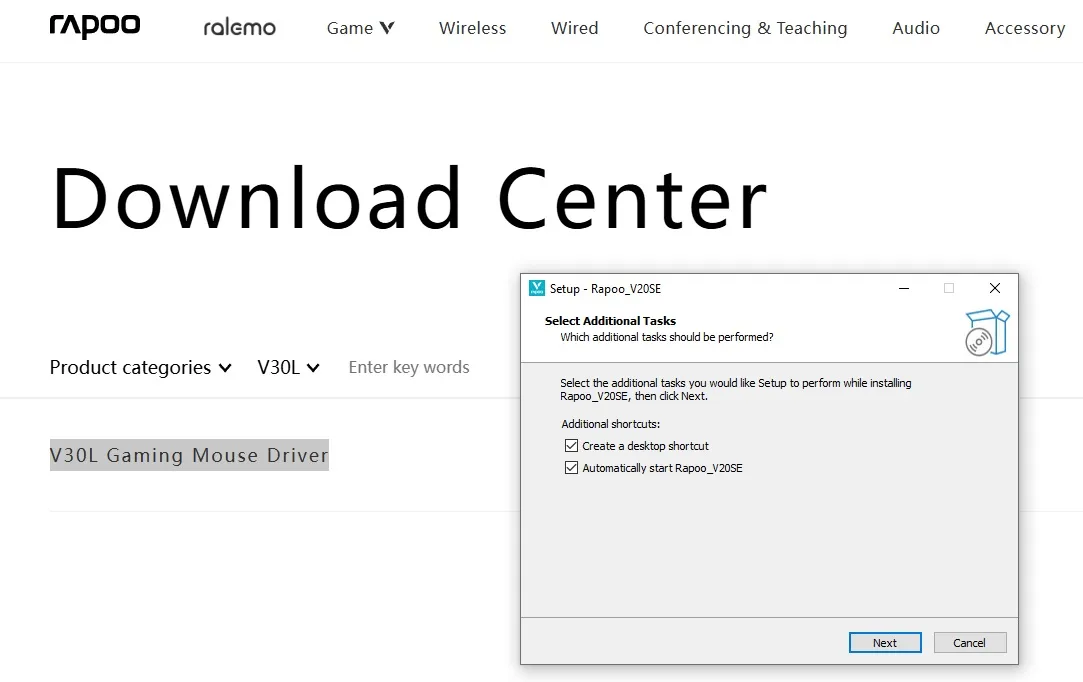Click the Additional shortcuts label

pyautogui.click(x=611, y=424)
